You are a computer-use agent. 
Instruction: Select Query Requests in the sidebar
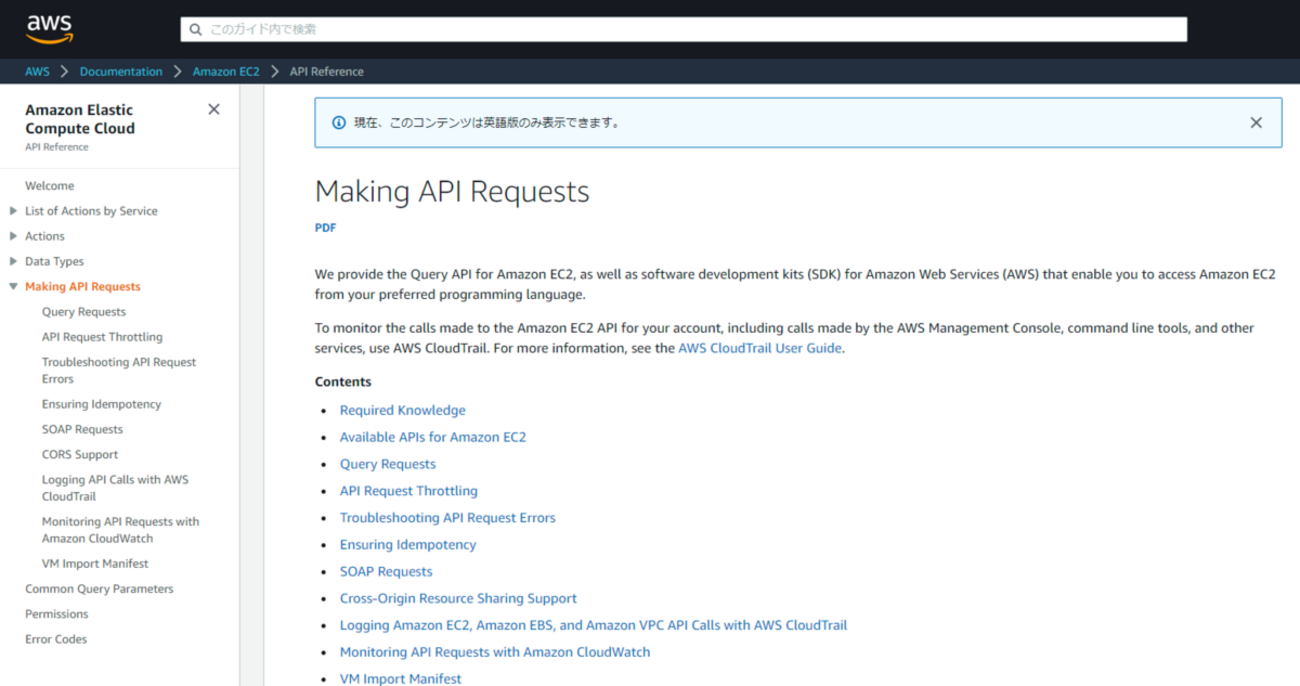click(84, 312)
